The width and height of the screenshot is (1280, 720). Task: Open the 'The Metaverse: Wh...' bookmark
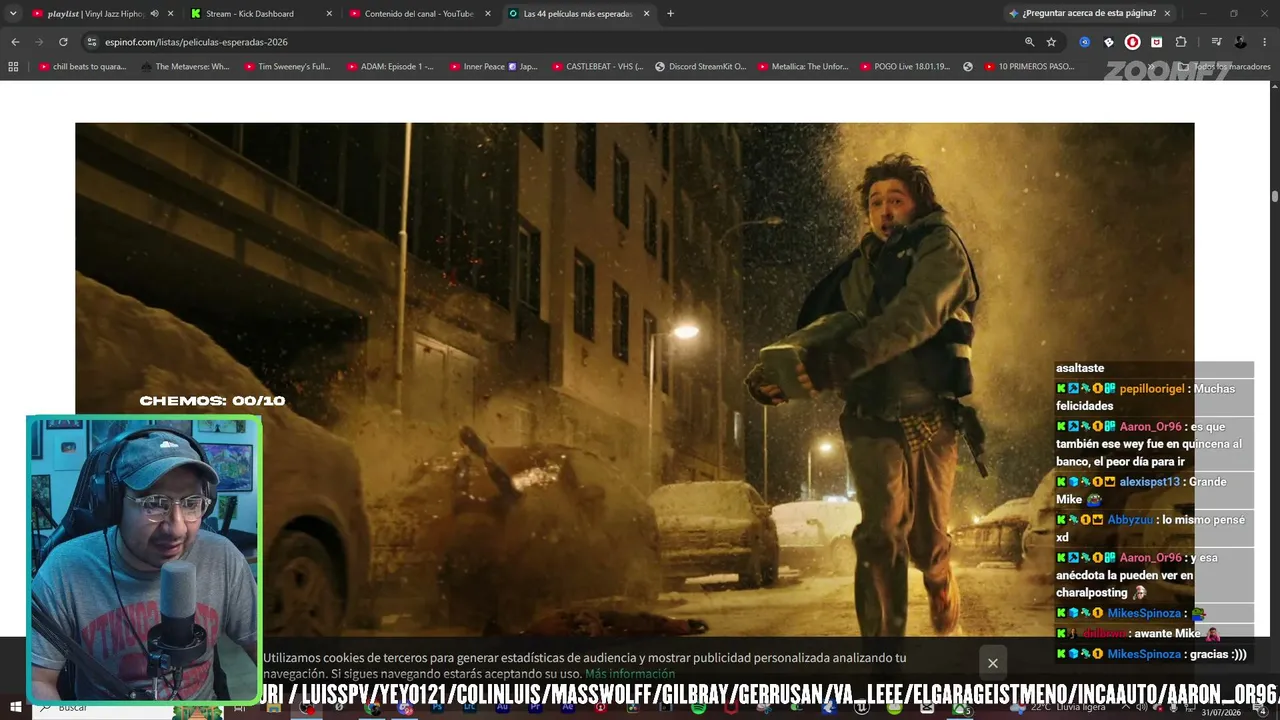click(186, 67)
